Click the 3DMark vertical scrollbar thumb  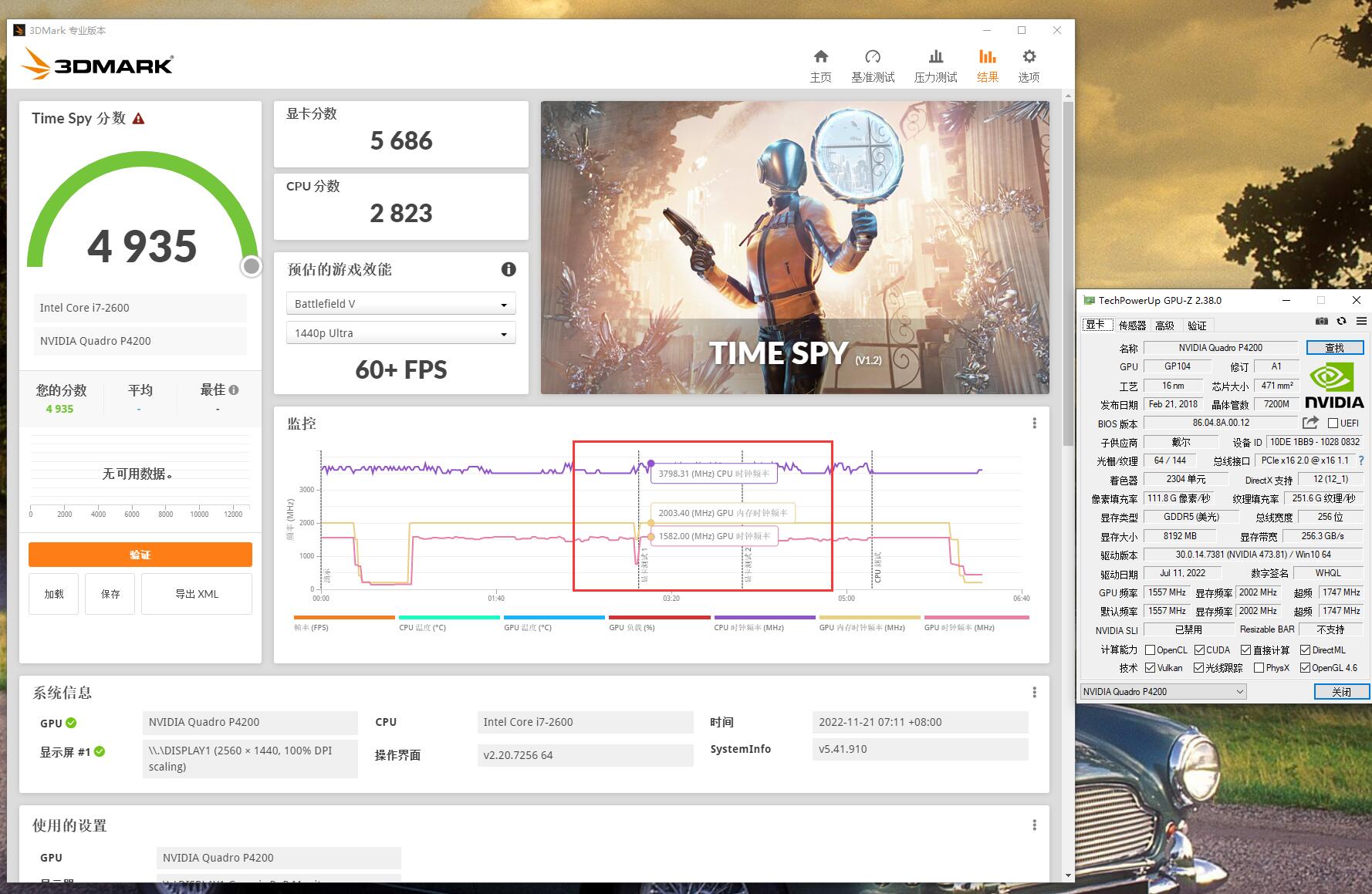1068,274
